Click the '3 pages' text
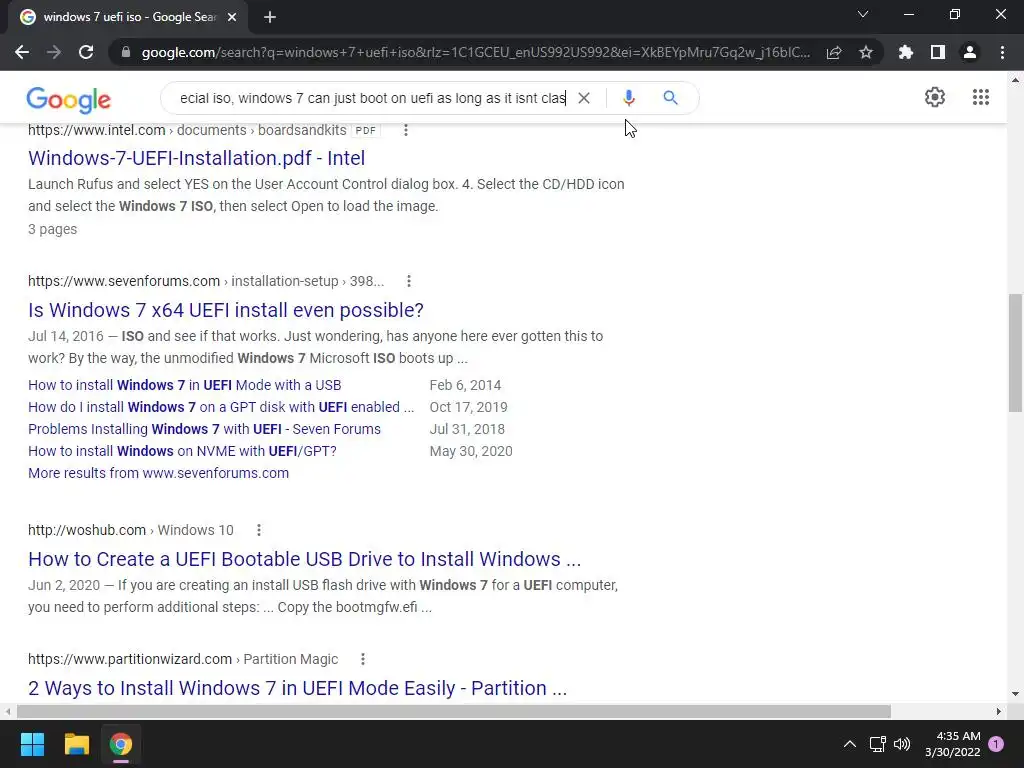This screenshot has height=768, width=1024. click(x=53, y=229)
